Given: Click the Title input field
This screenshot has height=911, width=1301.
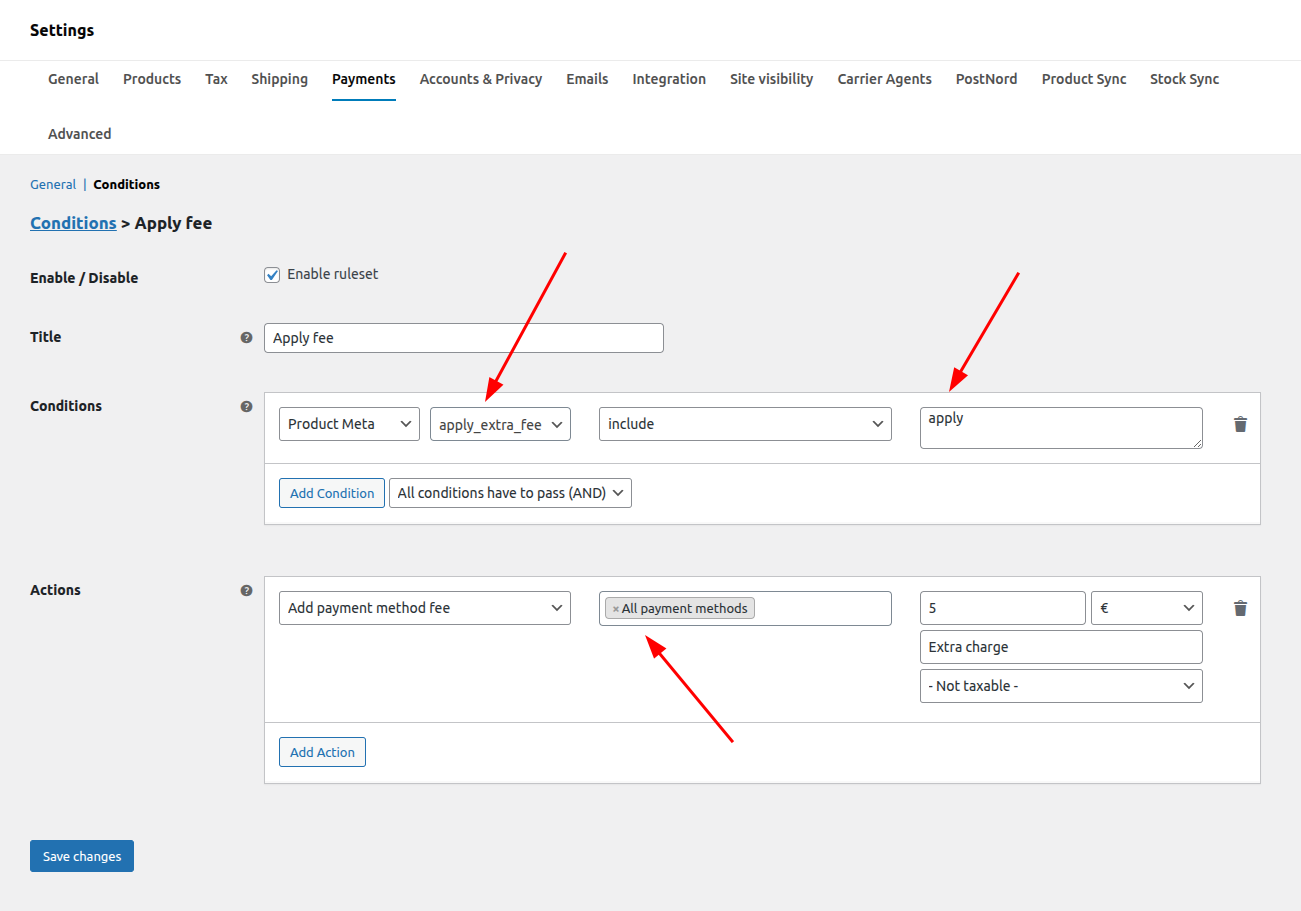Looking at the screenshot, I should (463, 338).
